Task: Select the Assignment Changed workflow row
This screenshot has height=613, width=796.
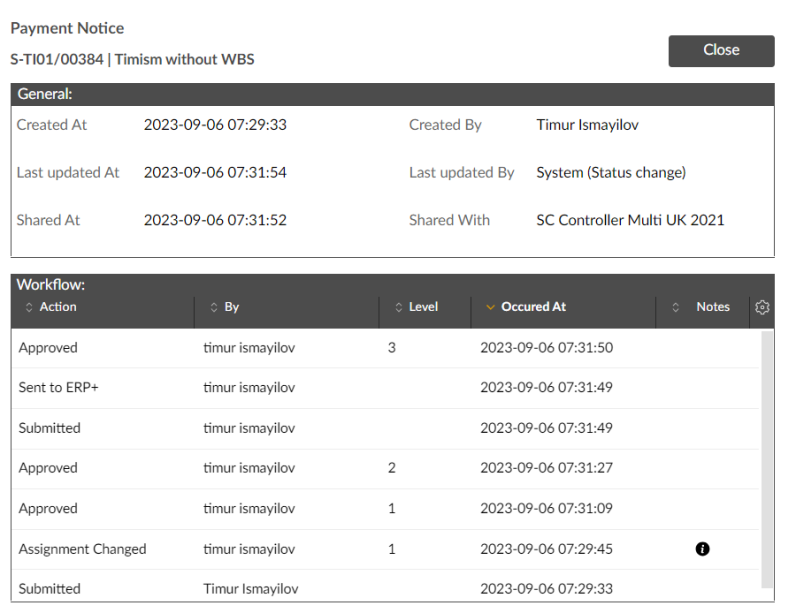Action: 386,549
